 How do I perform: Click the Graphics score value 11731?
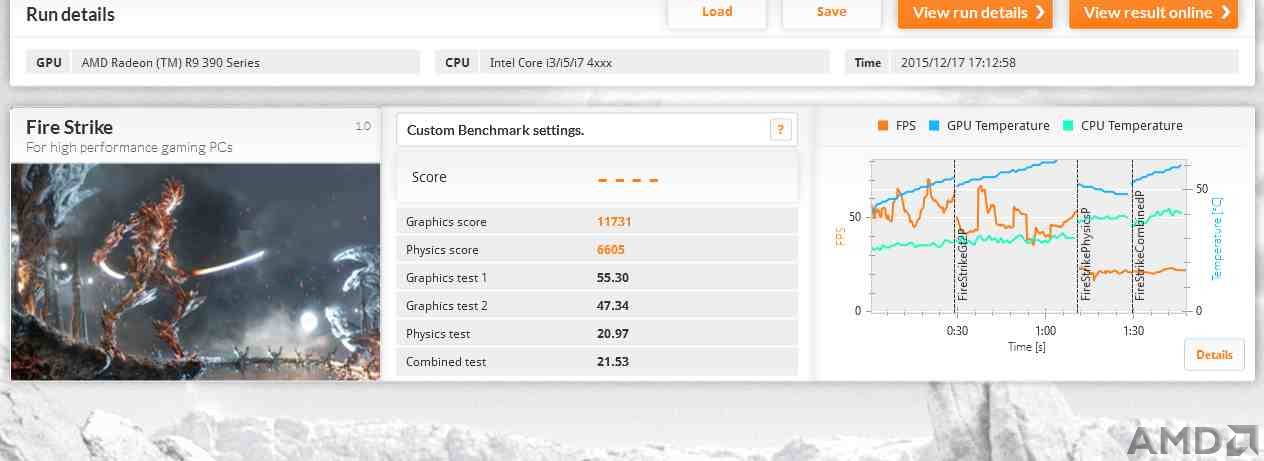click(614, 222)
